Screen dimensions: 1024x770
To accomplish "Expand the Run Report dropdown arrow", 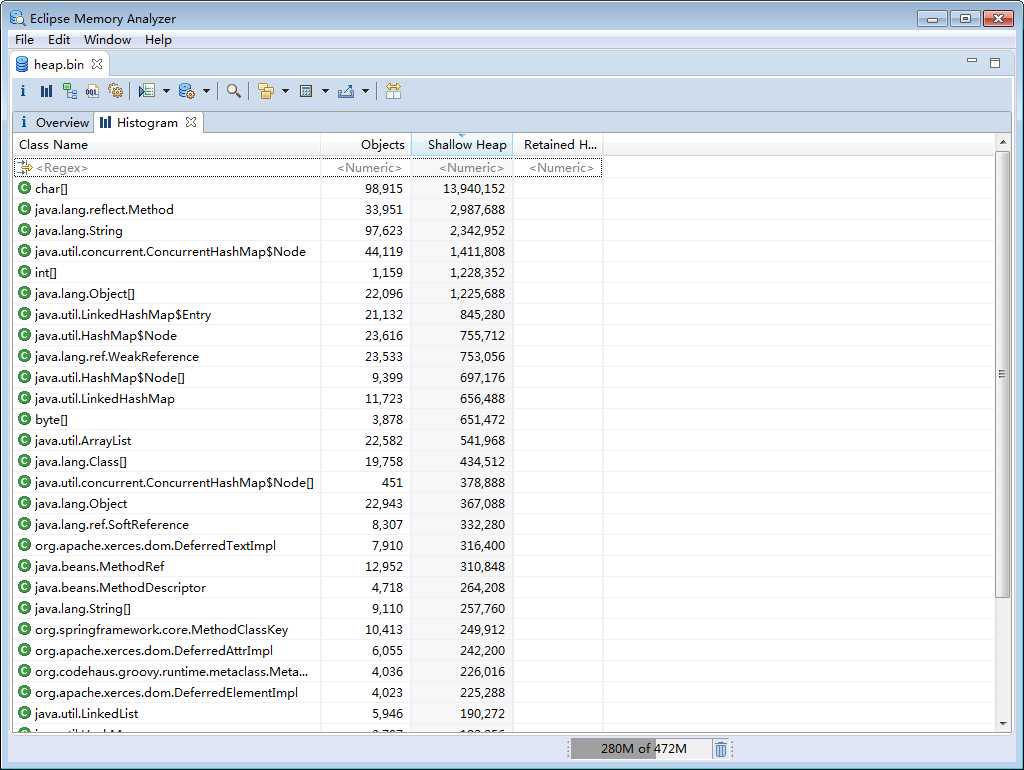I will [166, 91].
